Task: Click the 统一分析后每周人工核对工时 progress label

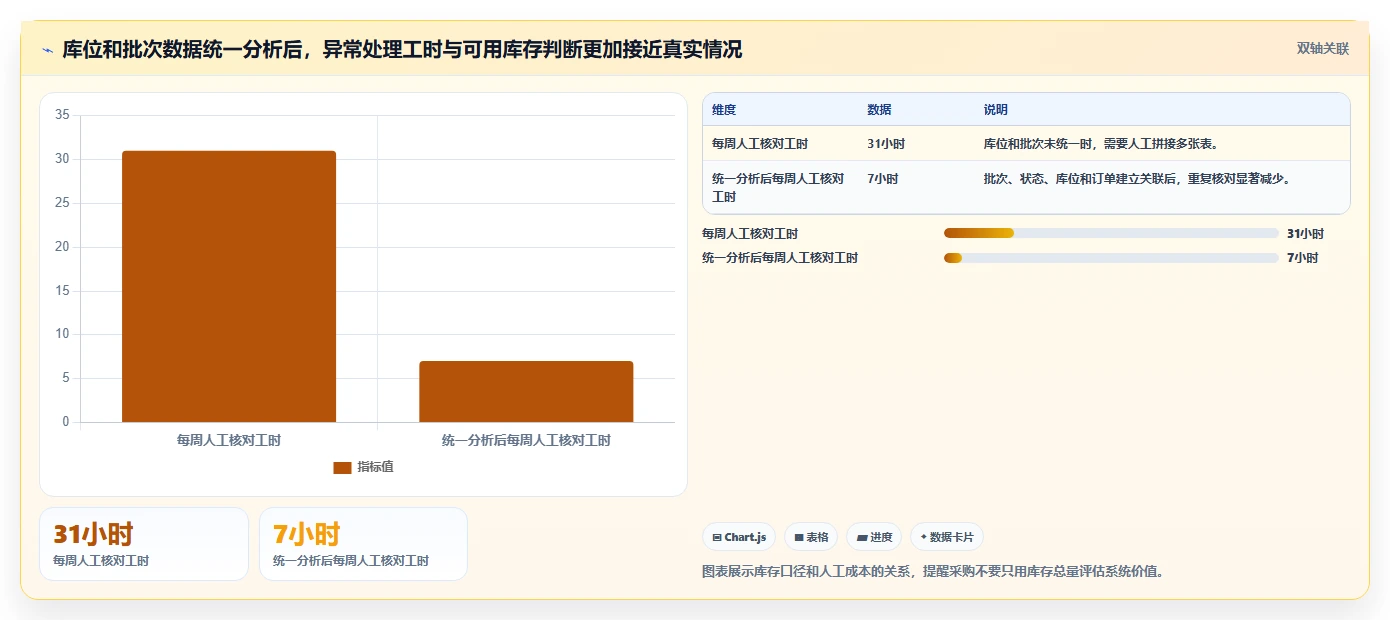Action: pos(780,258)
